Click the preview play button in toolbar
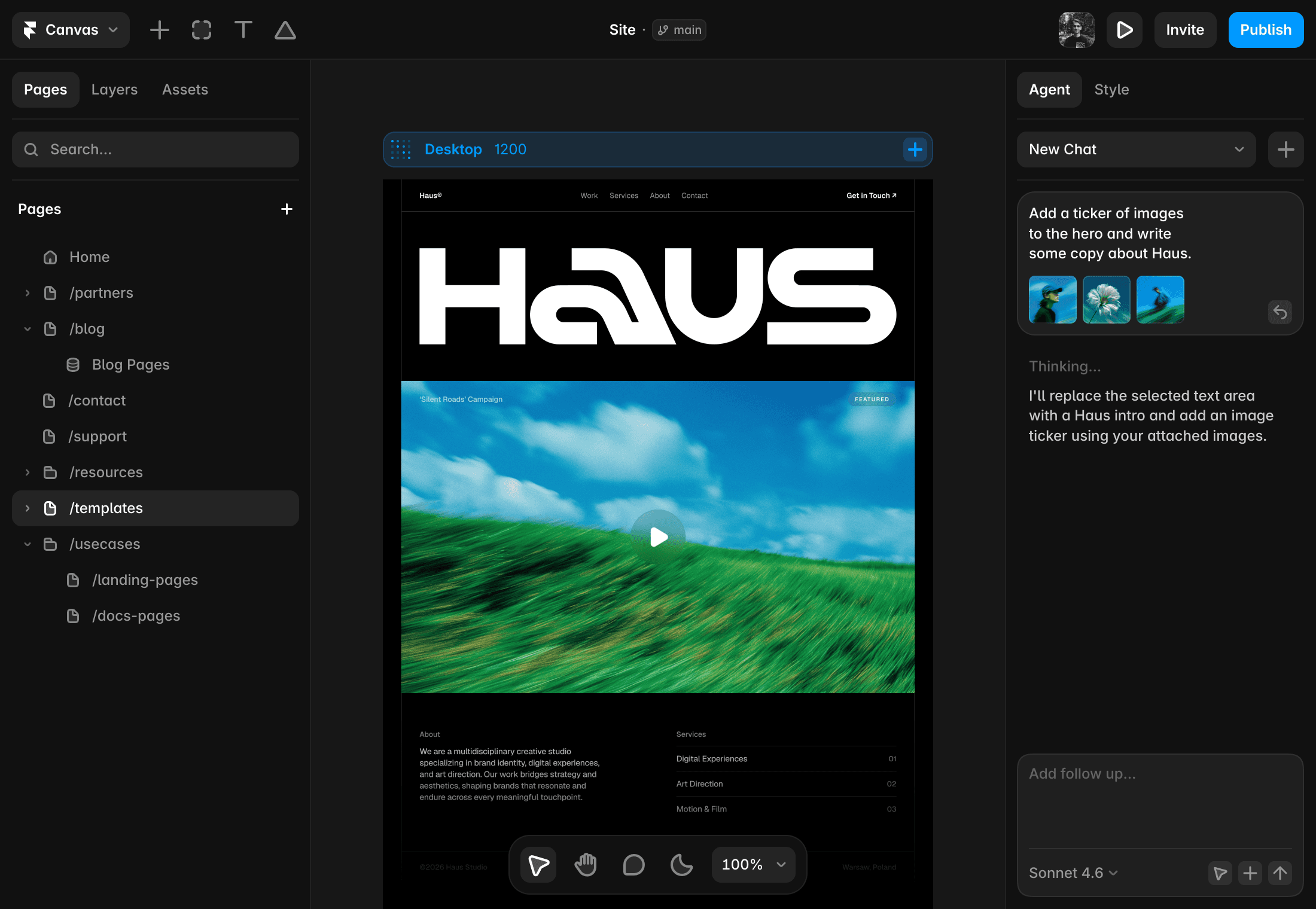The width and height of the screenshot is (1316, 909). [1125, 30]
